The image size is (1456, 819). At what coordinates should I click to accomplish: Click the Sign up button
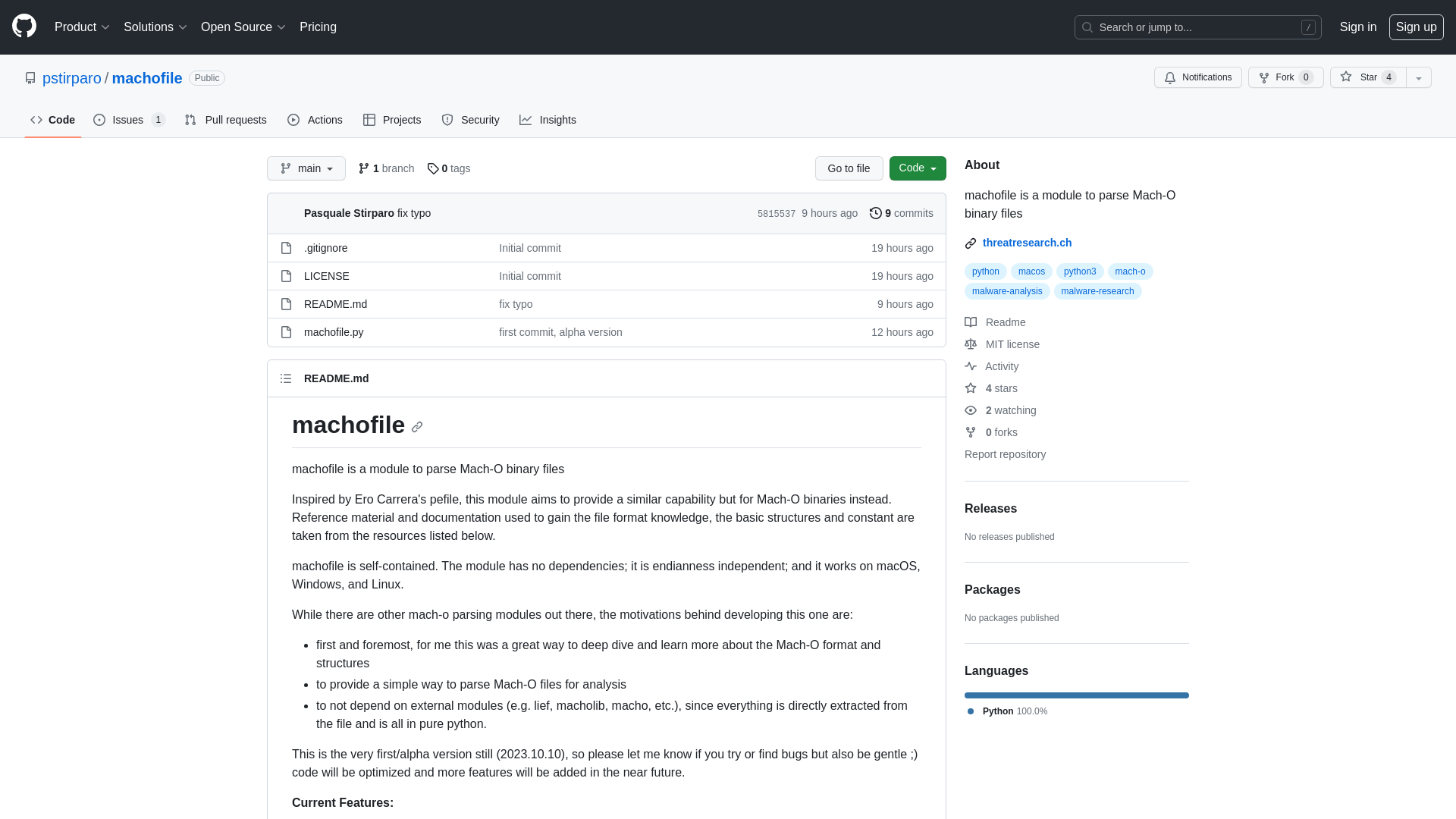click(x=1417, y=27)
